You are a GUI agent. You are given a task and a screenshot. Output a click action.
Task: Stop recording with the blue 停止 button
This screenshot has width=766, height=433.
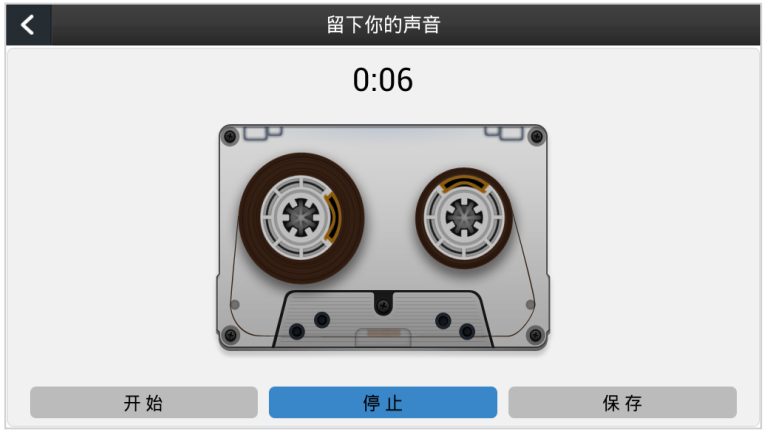coord(383,403)
